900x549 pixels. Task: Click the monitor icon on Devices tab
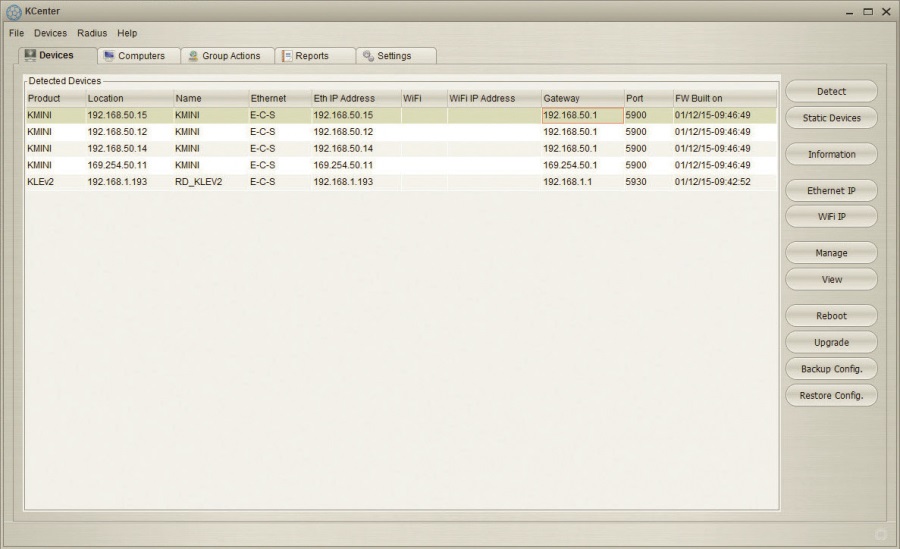(30, 55)
